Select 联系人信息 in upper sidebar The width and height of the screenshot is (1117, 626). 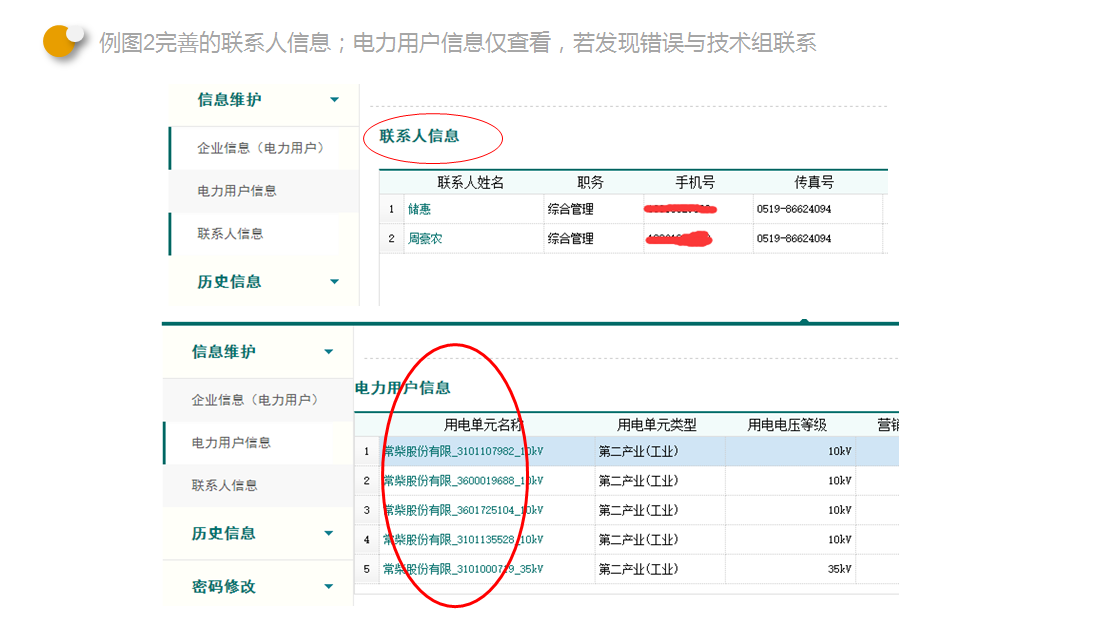230,234
